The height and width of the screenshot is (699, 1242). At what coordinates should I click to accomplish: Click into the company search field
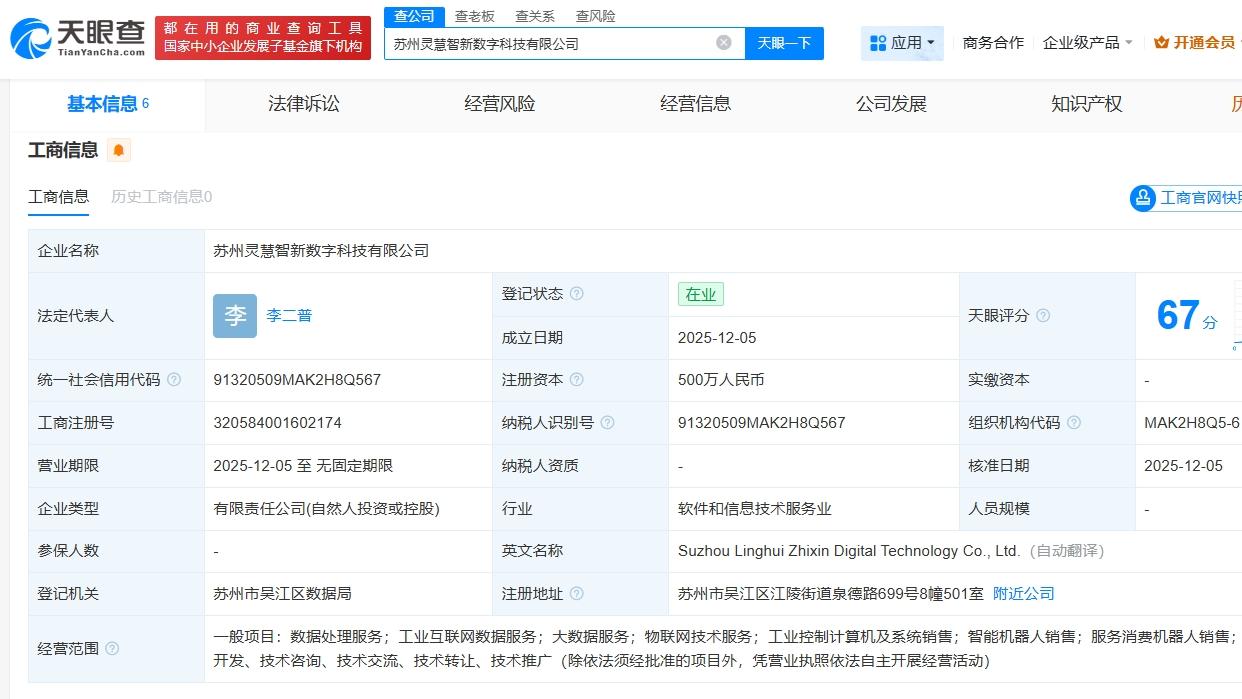[550, 43]
